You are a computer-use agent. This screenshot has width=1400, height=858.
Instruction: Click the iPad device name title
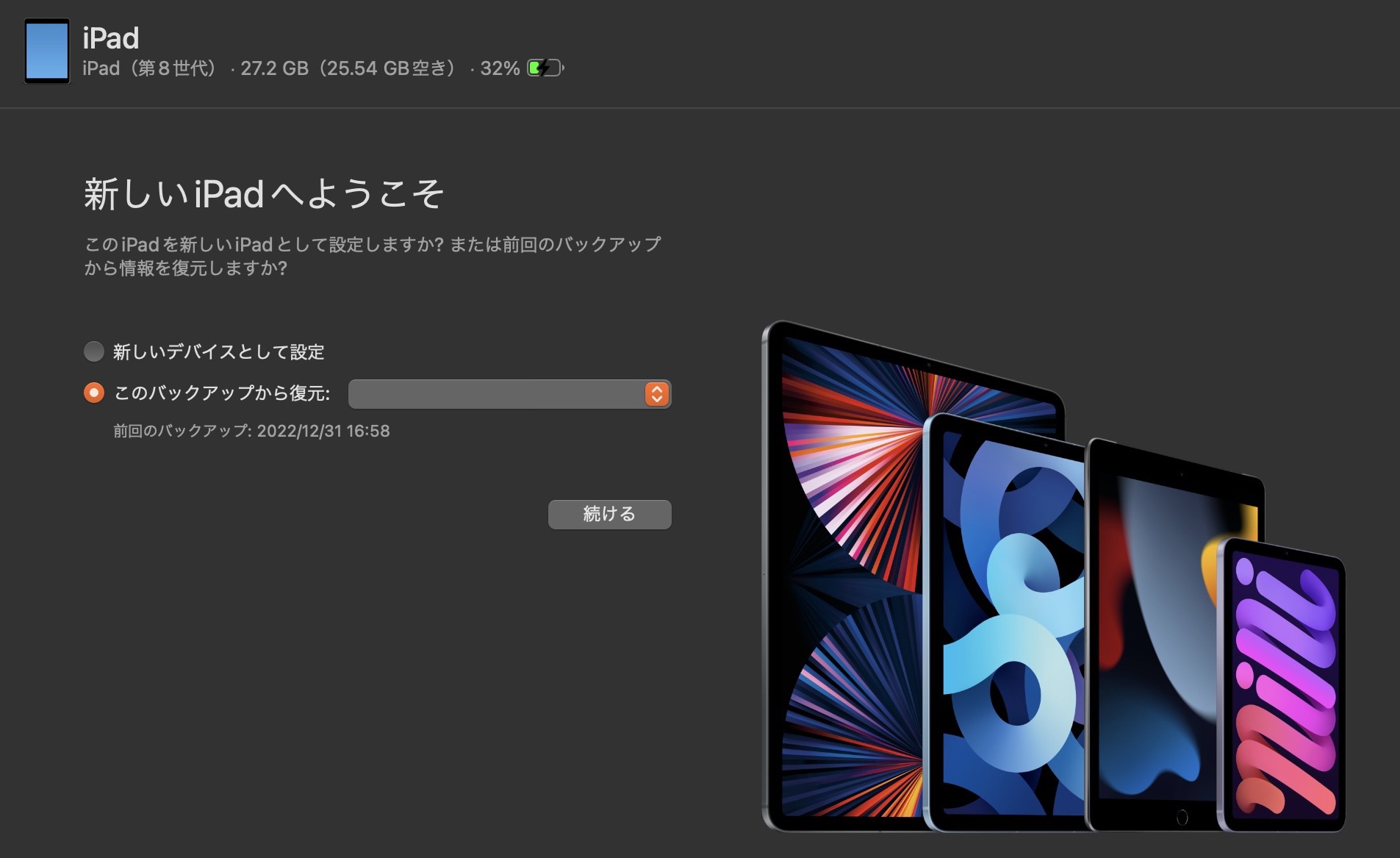click(111, 38)
